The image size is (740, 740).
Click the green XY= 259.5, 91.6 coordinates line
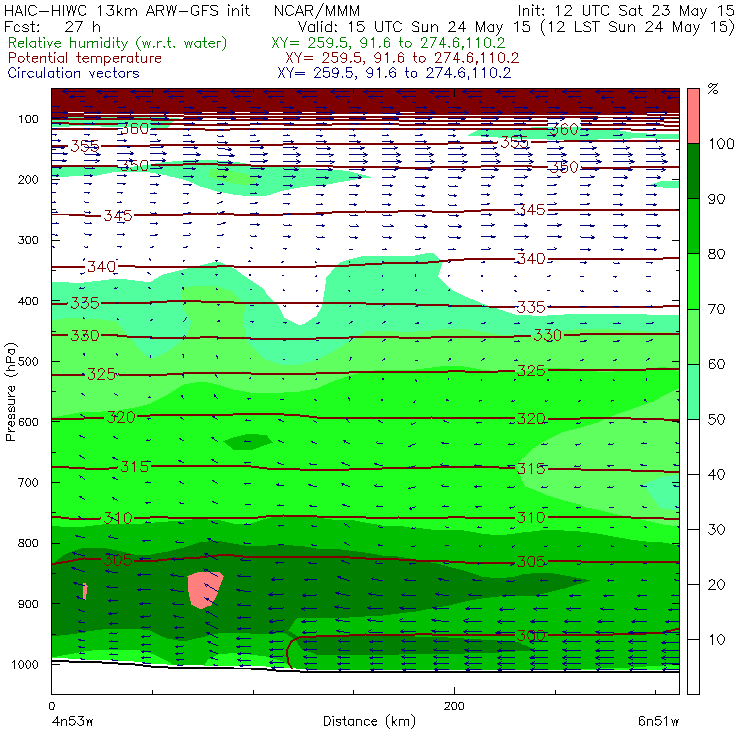tap(388, 43)
